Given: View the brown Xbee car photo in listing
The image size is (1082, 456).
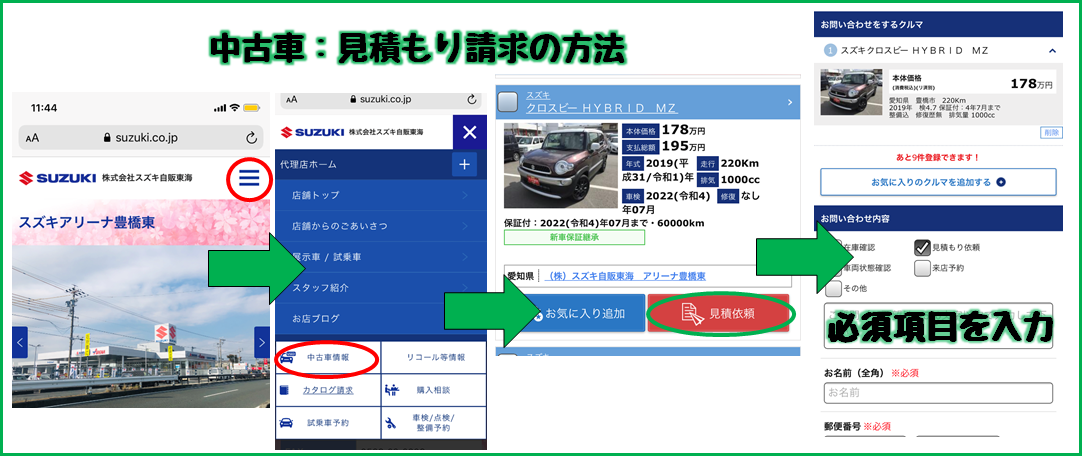Looking at the screenshot, I should 560,166.
